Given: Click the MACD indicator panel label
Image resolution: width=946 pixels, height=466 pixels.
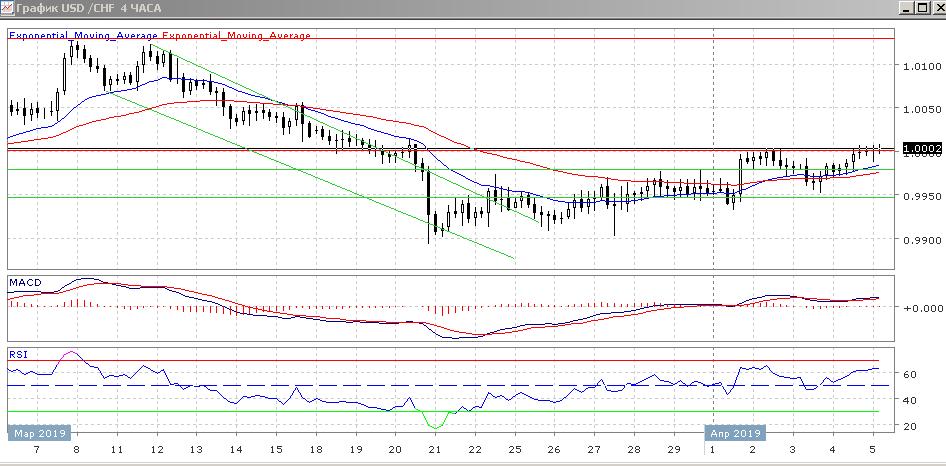Looking at the screenshot, I should point(23,283).
